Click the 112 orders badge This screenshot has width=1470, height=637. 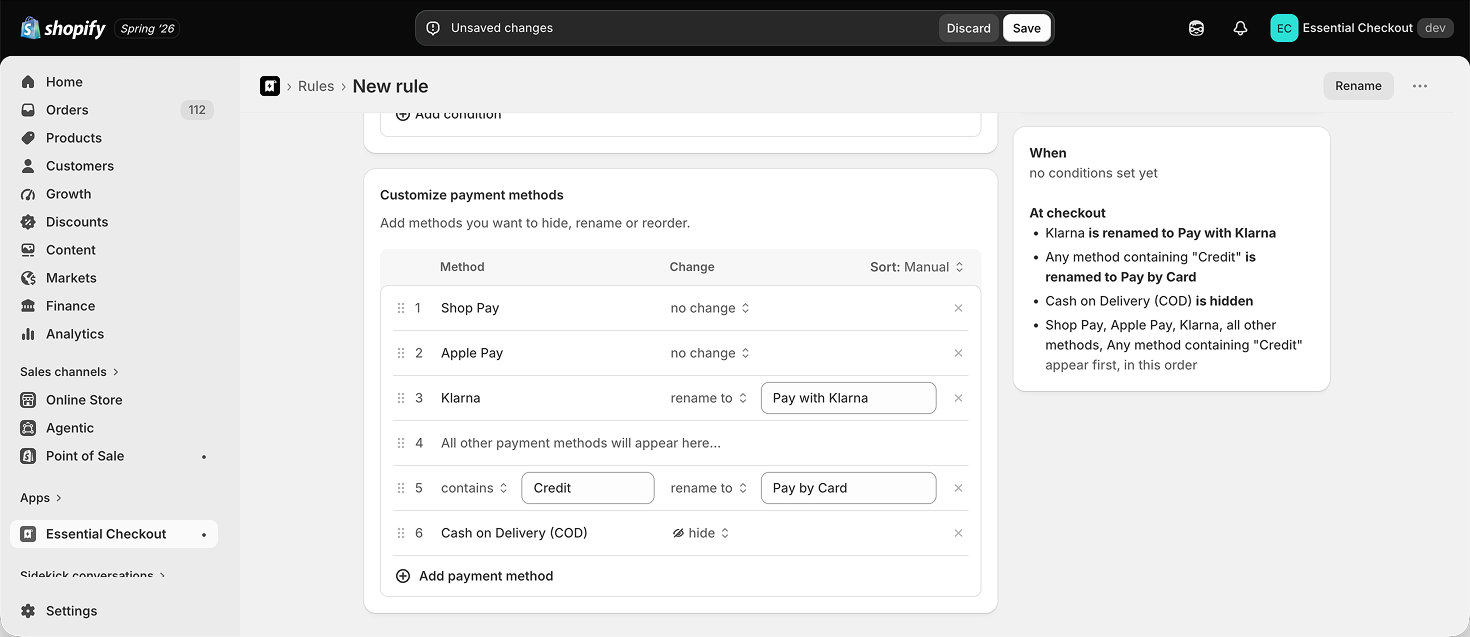(197, 110)
